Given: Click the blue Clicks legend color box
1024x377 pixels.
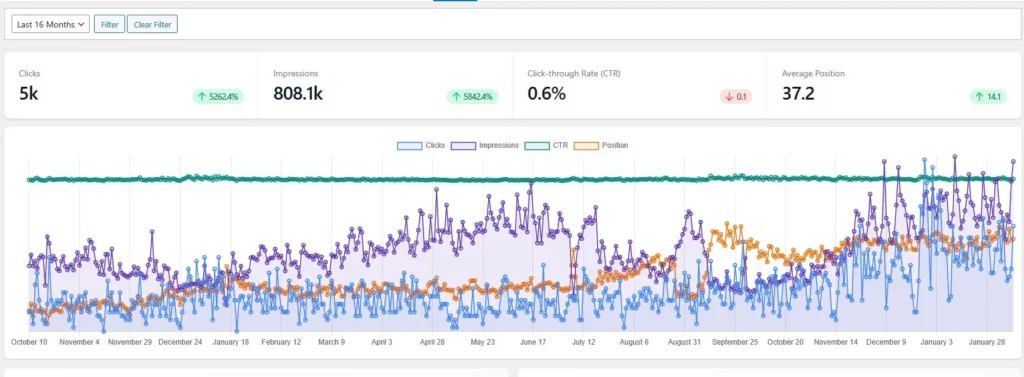Looking at the screenshot, I should point(409,145).
